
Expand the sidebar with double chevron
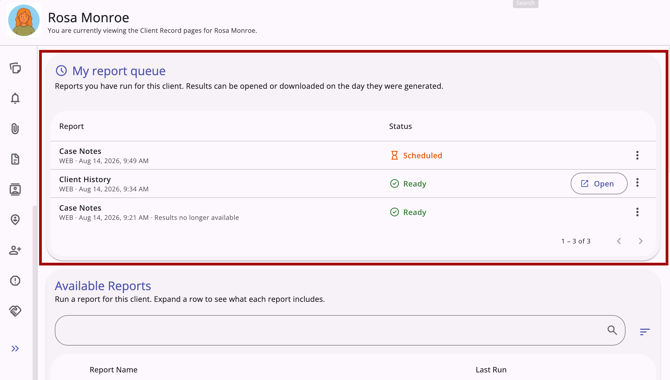(x=15, y=348)
